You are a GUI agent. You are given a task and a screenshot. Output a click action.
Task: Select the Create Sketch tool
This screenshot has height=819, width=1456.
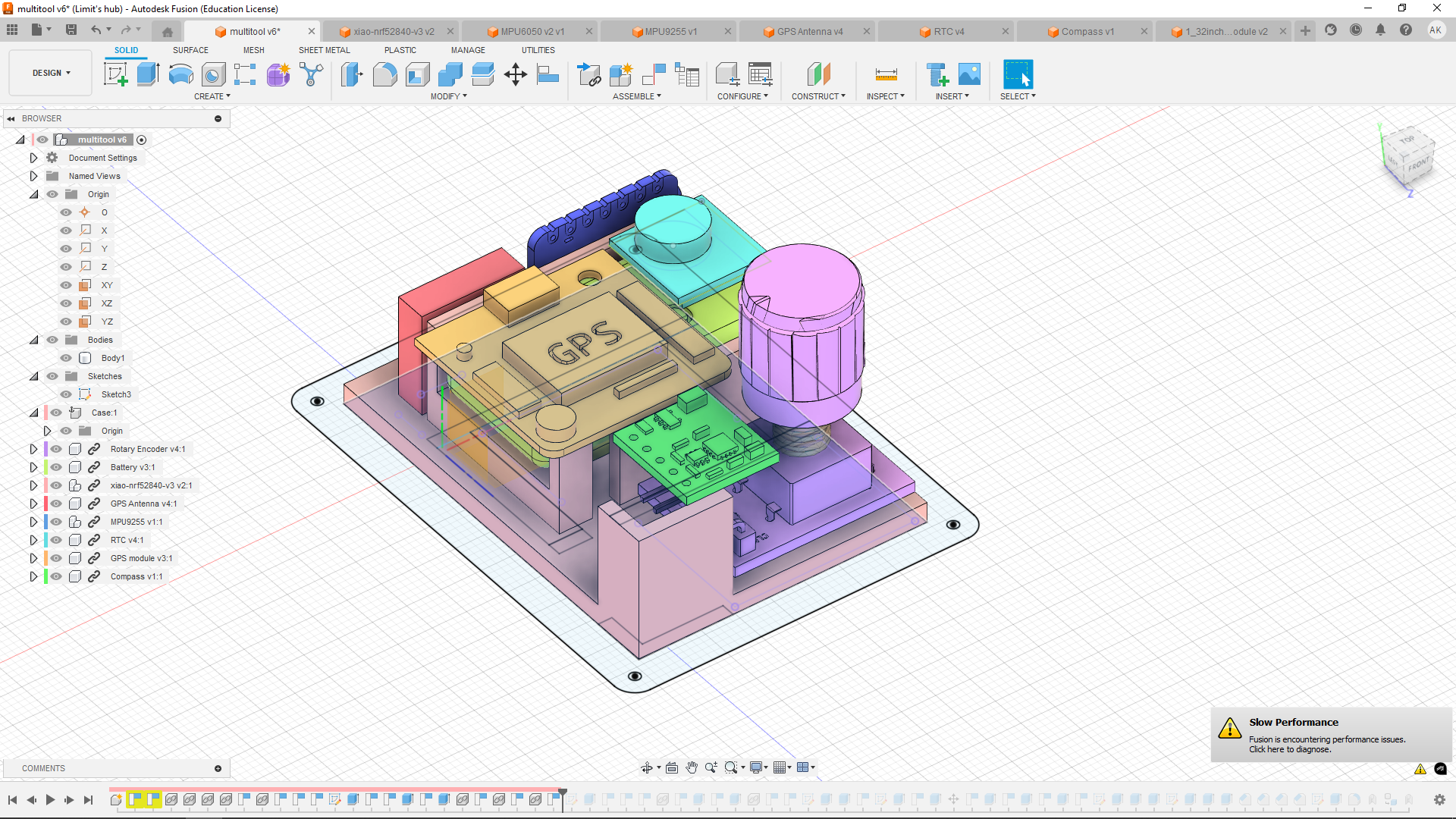pos(115,74)
